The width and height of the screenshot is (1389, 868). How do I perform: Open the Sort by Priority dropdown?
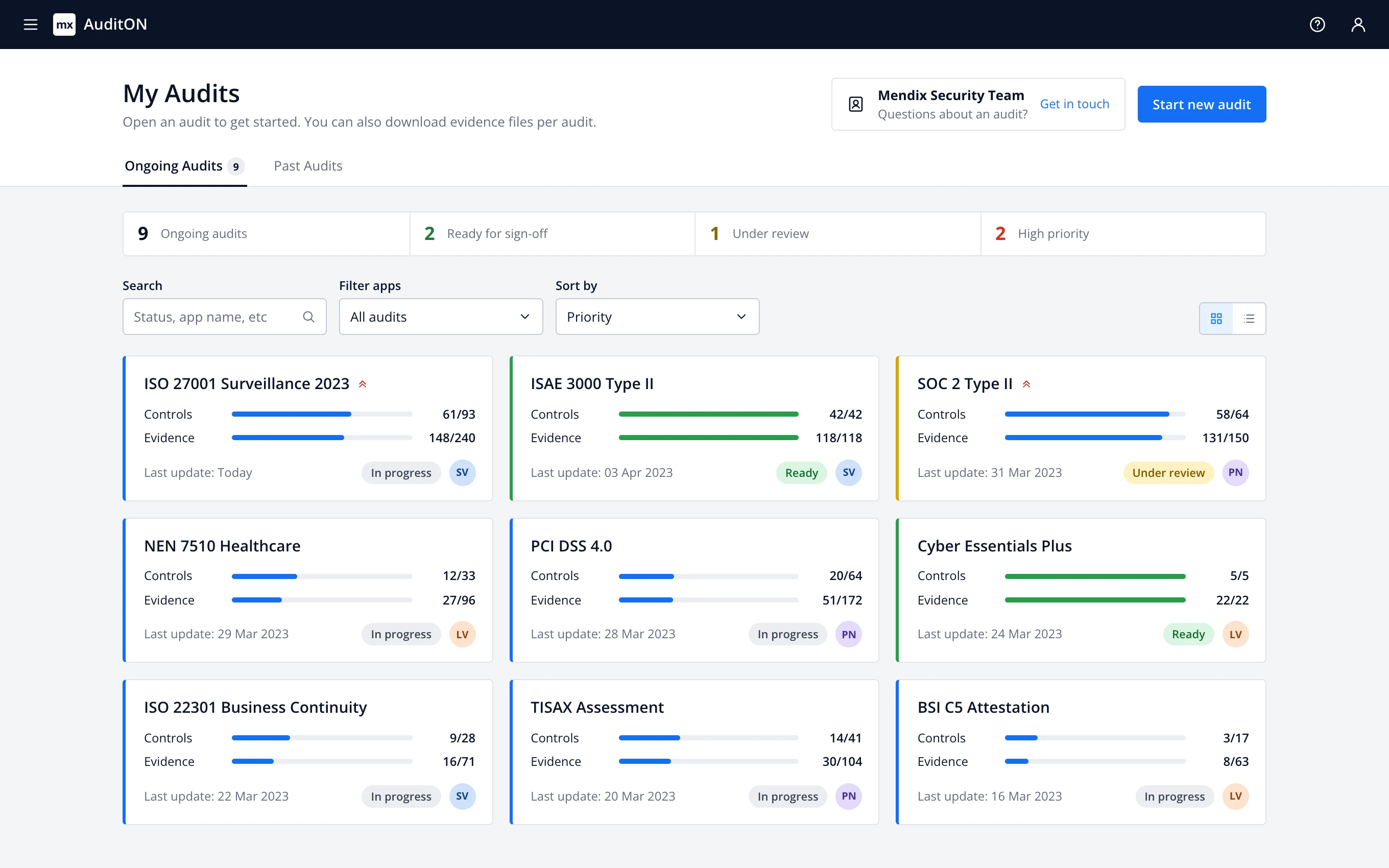click(657, 317)
